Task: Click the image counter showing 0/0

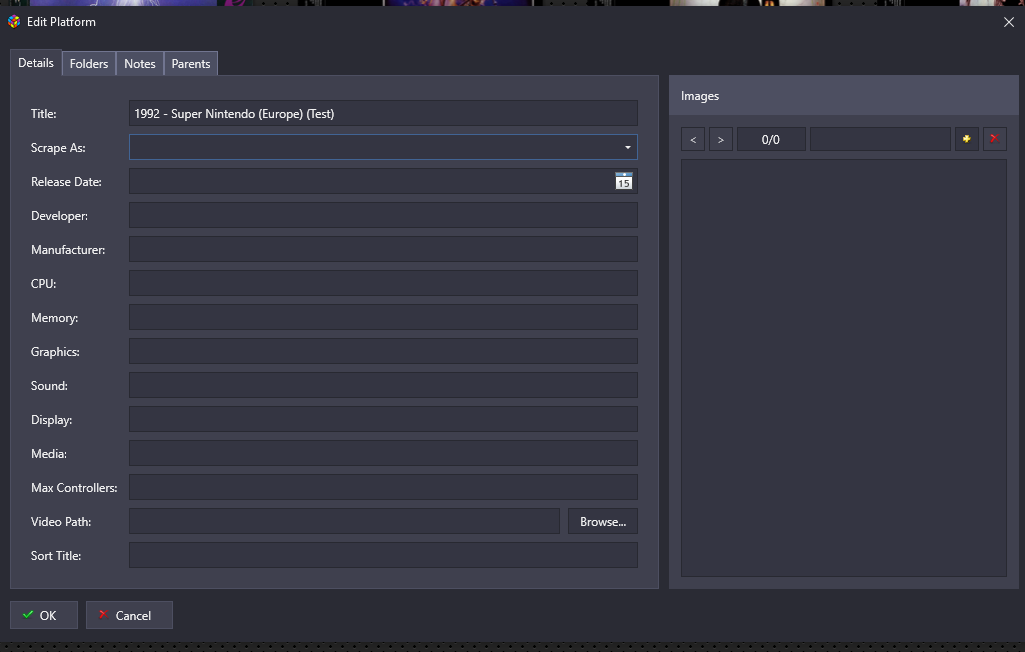Action: [x=771, y=139]
